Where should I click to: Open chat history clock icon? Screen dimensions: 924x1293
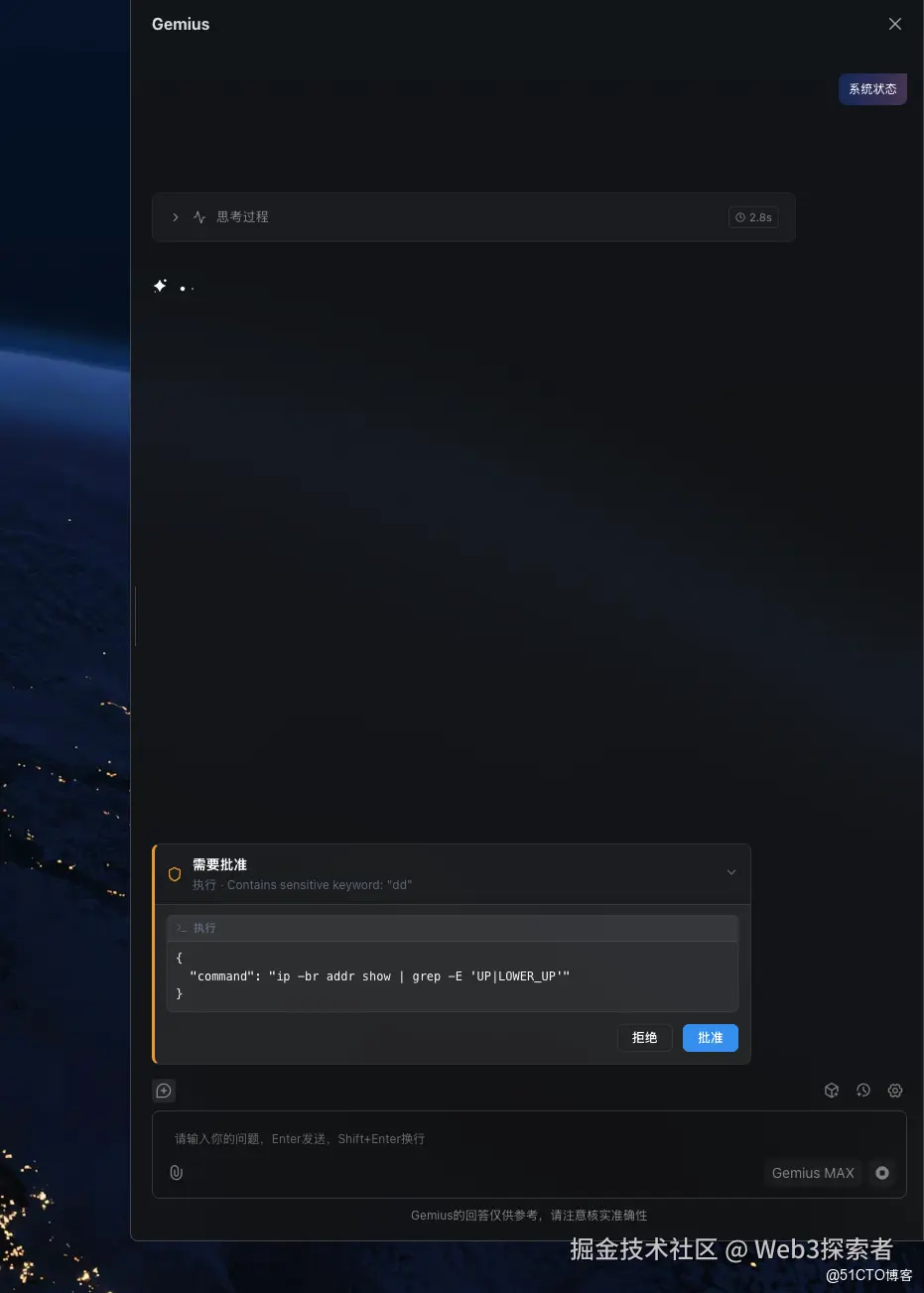tap(863, 1091)
